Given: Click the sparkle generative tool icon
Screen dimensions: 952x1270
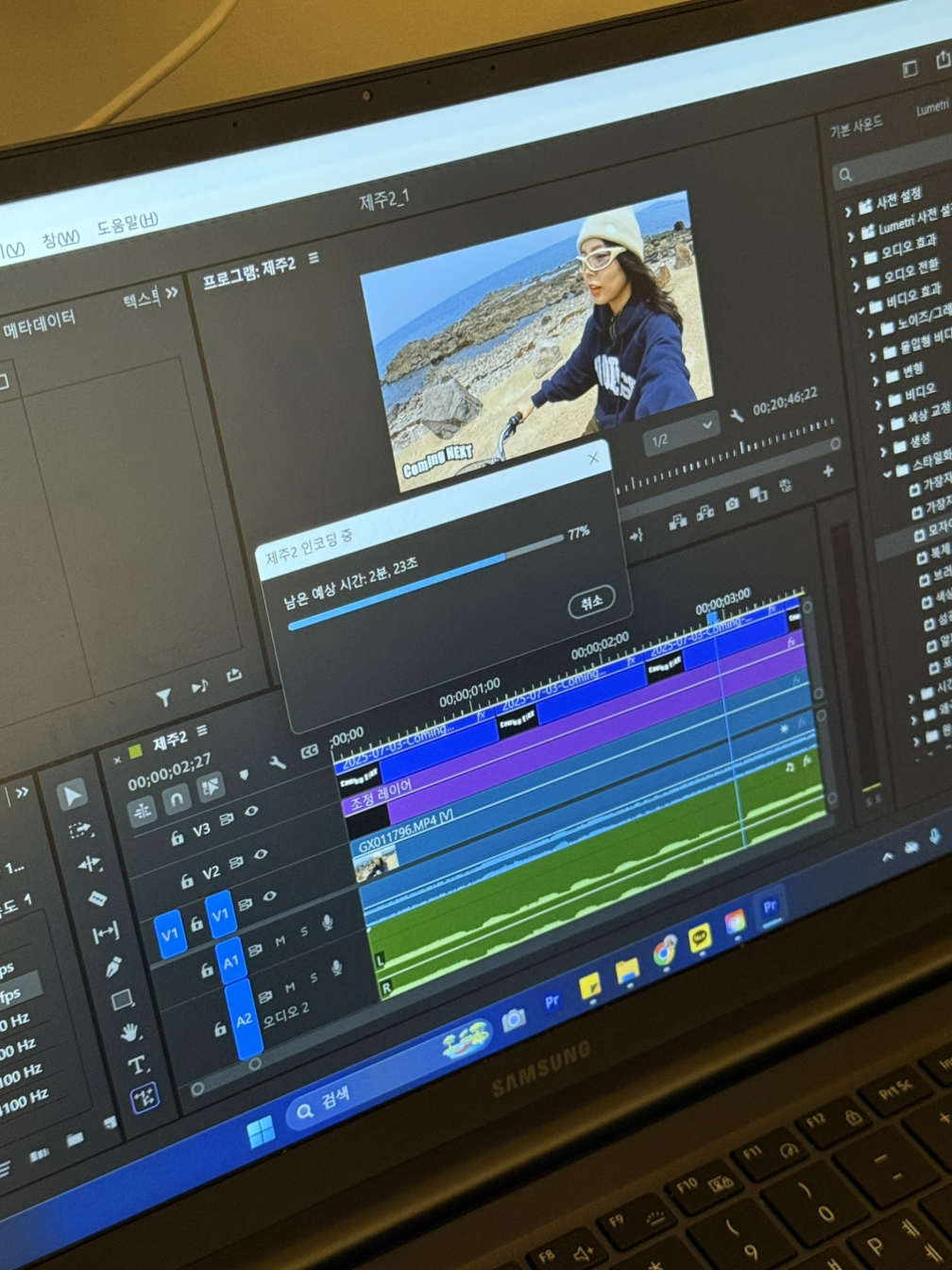Looking at the screenshot, I should pyautogui.click(x=144, y=1097).
